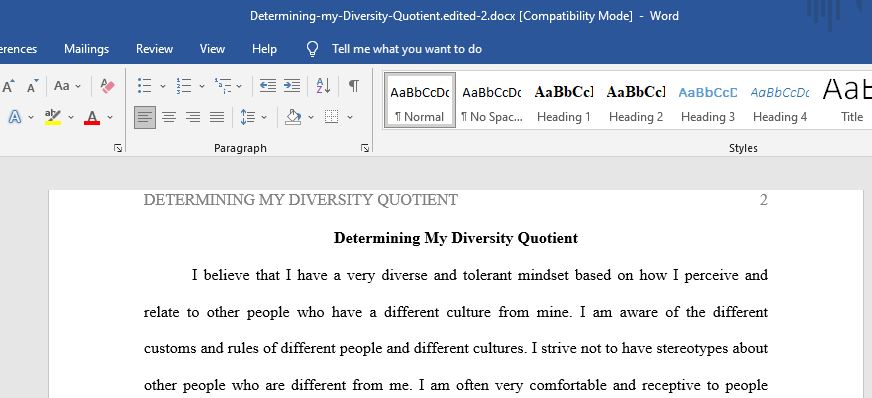Sort text with the A-Z icon

pos(323,86)
